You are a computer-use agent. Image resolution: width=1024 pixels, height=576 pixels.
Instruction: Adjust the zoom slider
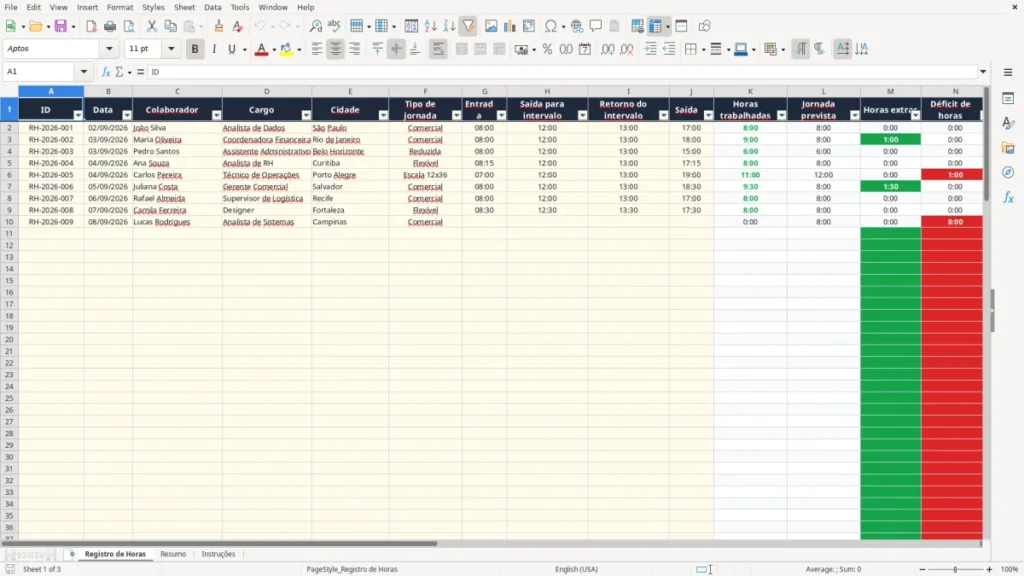point(955,569)
